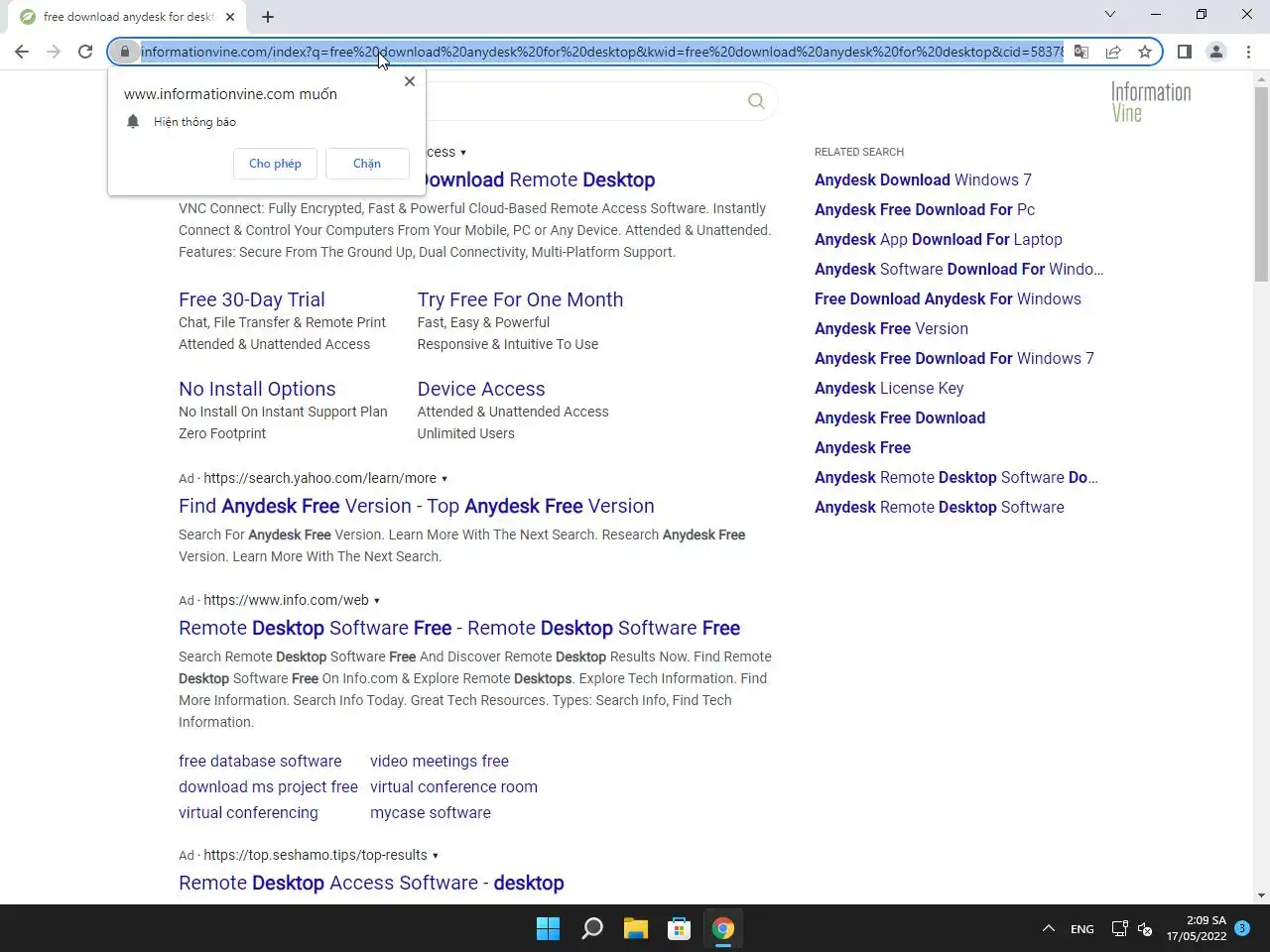Image resolution: width=1270 pixels, height=952 pixels.
Task: Open the 'Free 30-Day Trial' link
Action: tap(252, 299)
